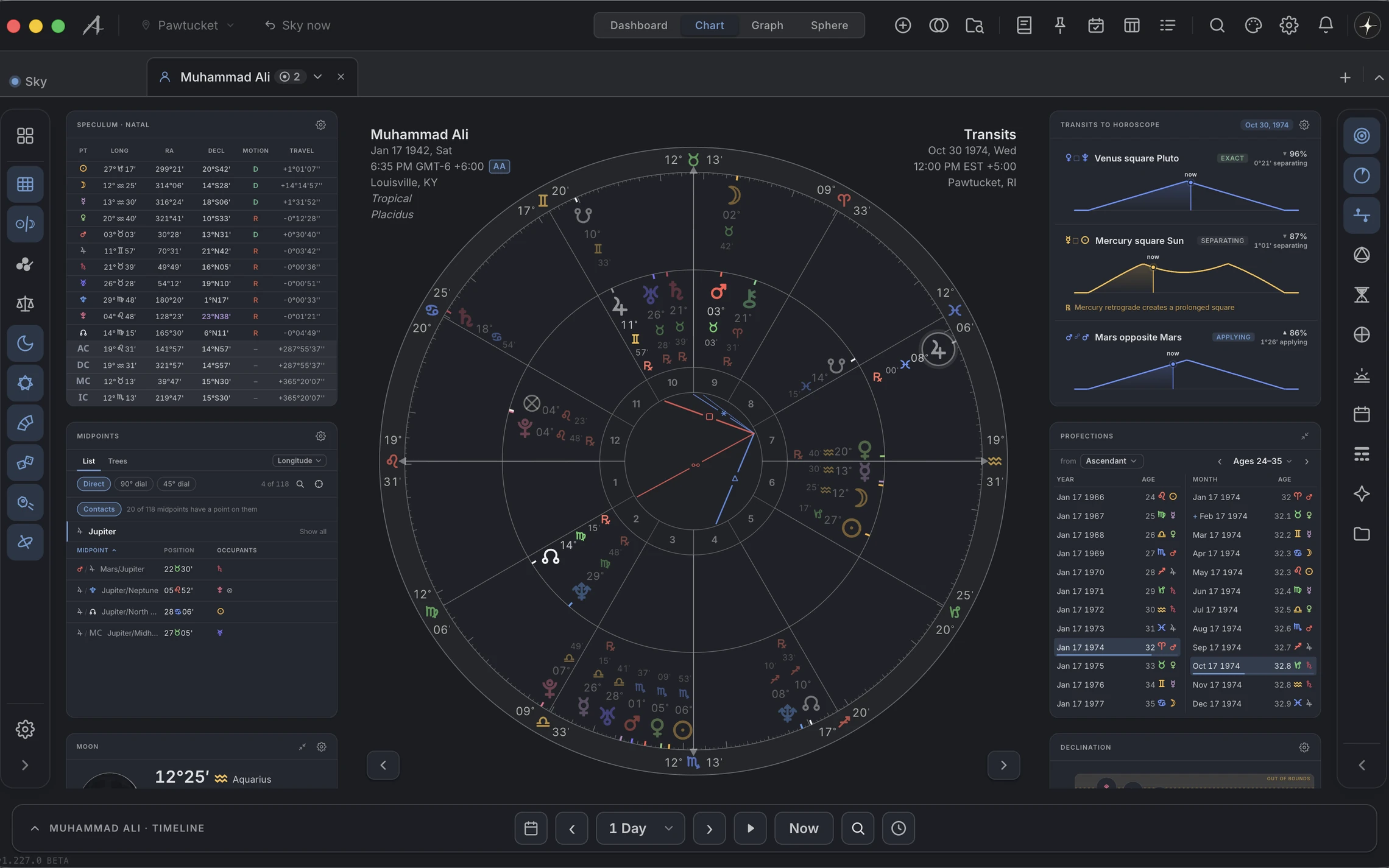The height and width of the screenshot is (868, 1389).
Task: Click Mercury square Sun transit graph
Action: [x=1185, y=277]
